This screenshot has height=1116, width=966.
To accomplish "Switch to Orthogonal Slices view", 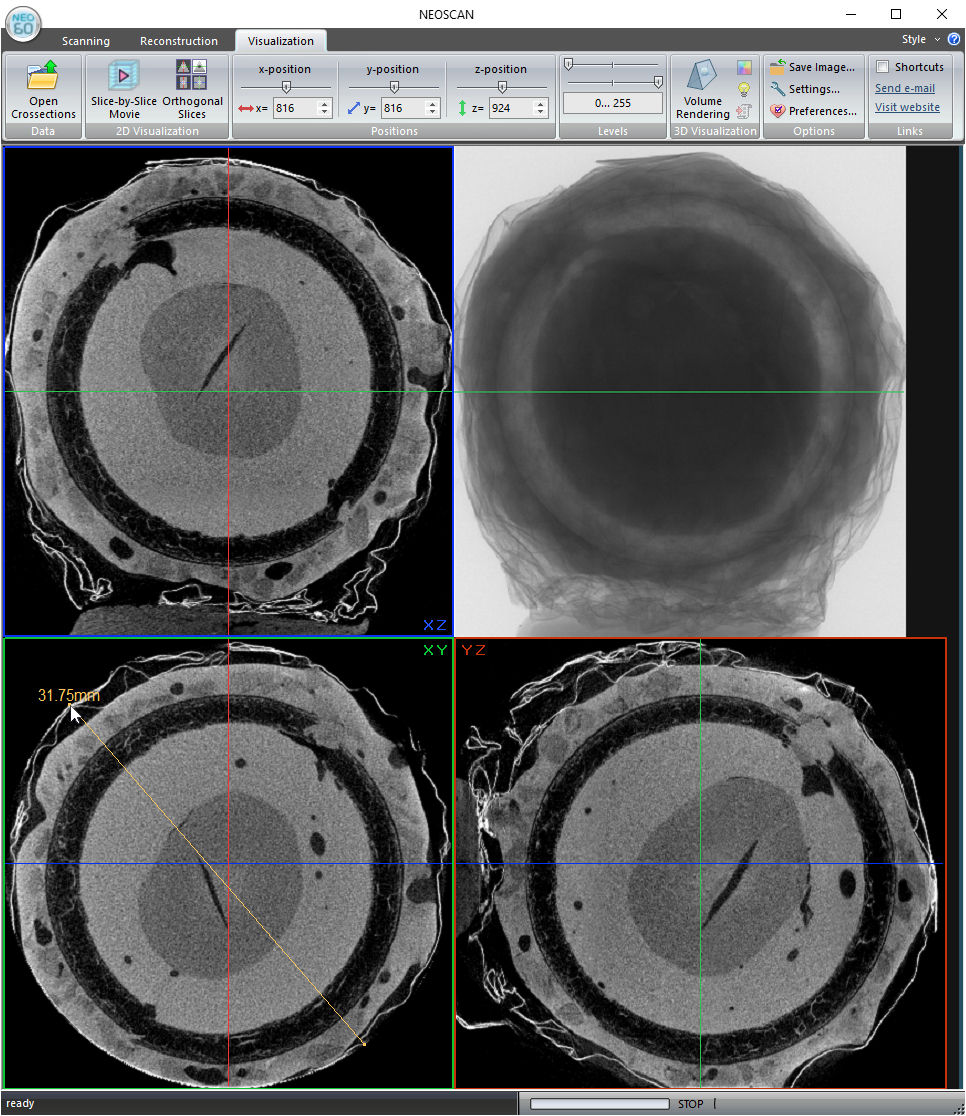I will point(192,77).
